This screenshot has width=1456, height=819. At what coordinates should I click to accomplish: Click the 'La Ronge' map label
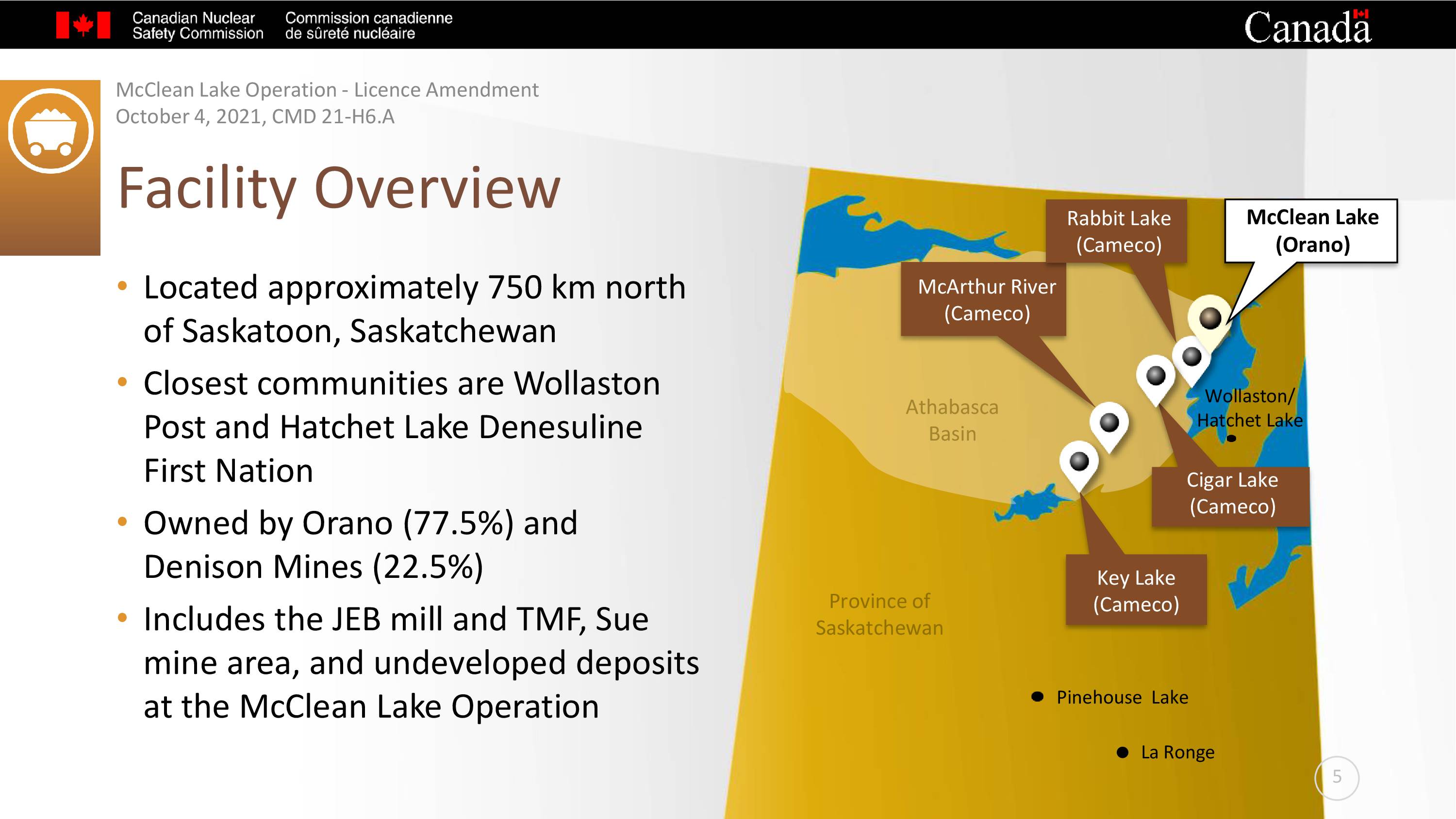(x=1177, y=753)
